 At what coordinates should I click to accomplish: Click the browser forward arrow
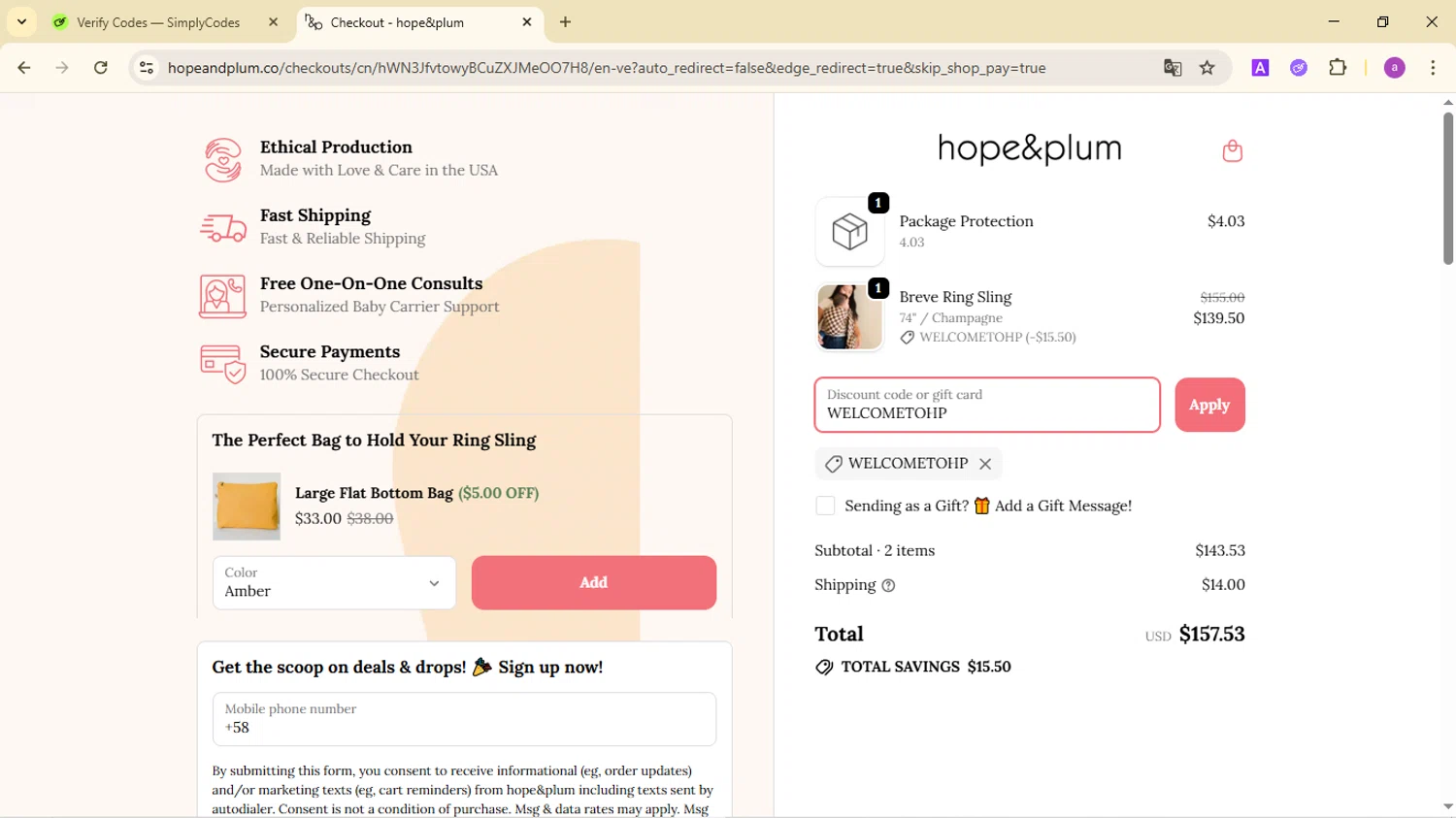click(x=62, y=68)
